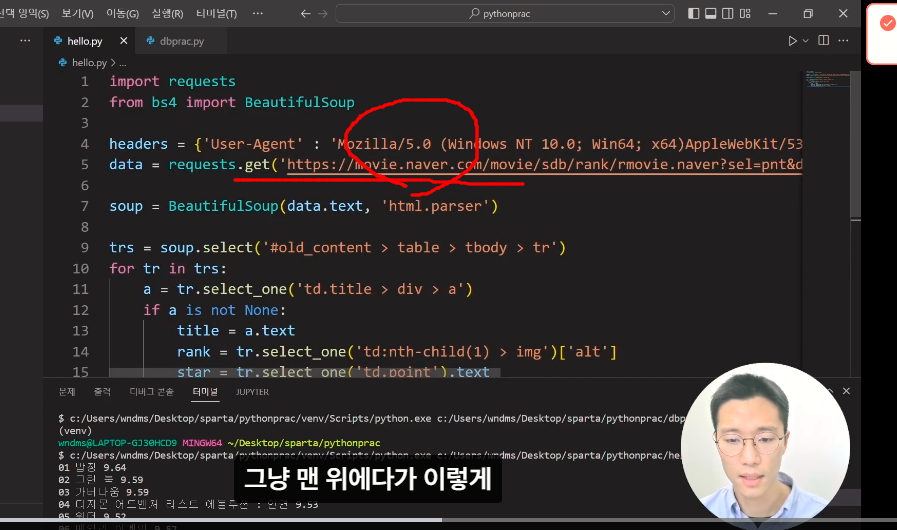Open the 이동(G) menu
The image size is (897, 530).
point(122,13)
